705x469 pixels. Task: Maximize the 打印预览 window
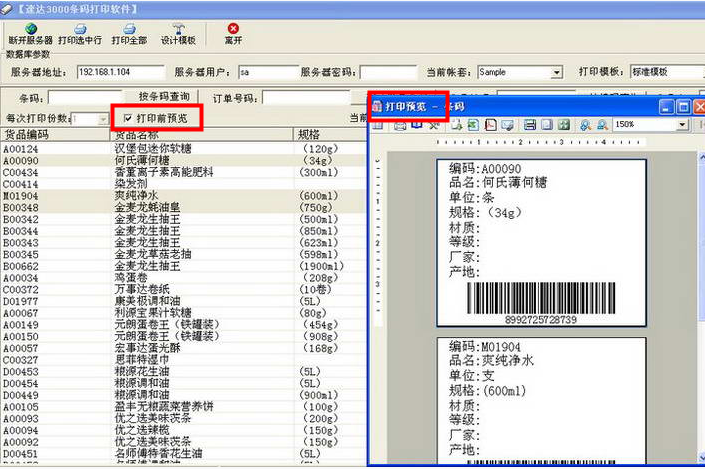coord(683,107)
